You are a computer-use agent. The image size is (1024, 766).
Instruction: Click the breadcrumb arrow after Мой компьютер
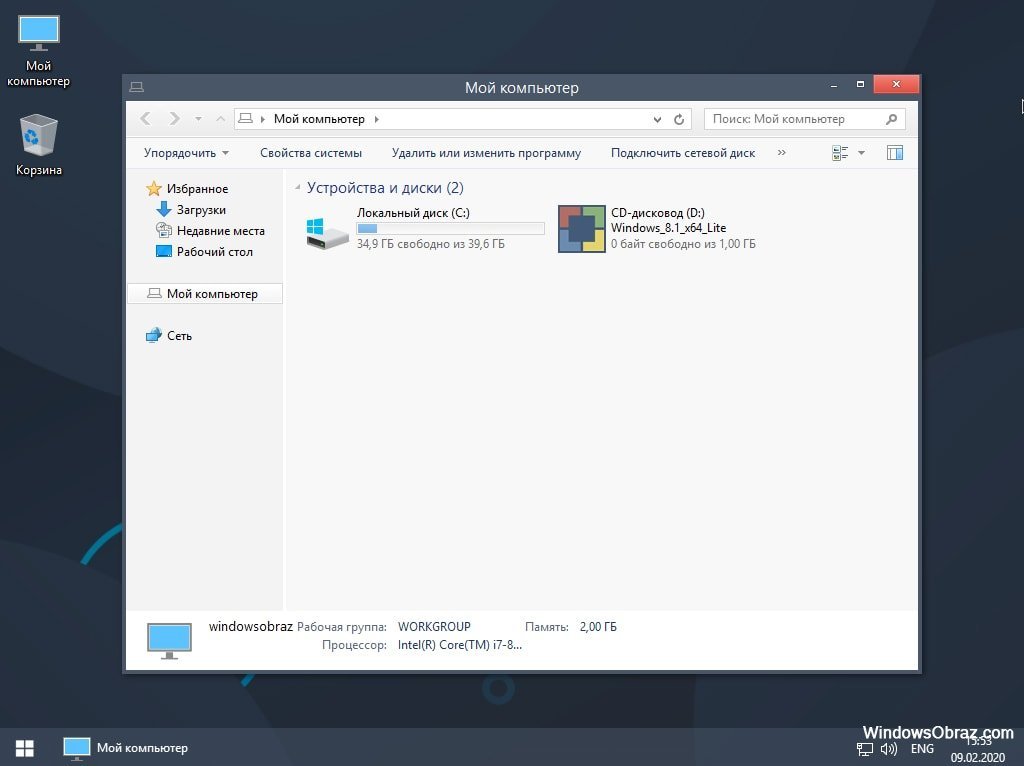(x=377, y=119)
